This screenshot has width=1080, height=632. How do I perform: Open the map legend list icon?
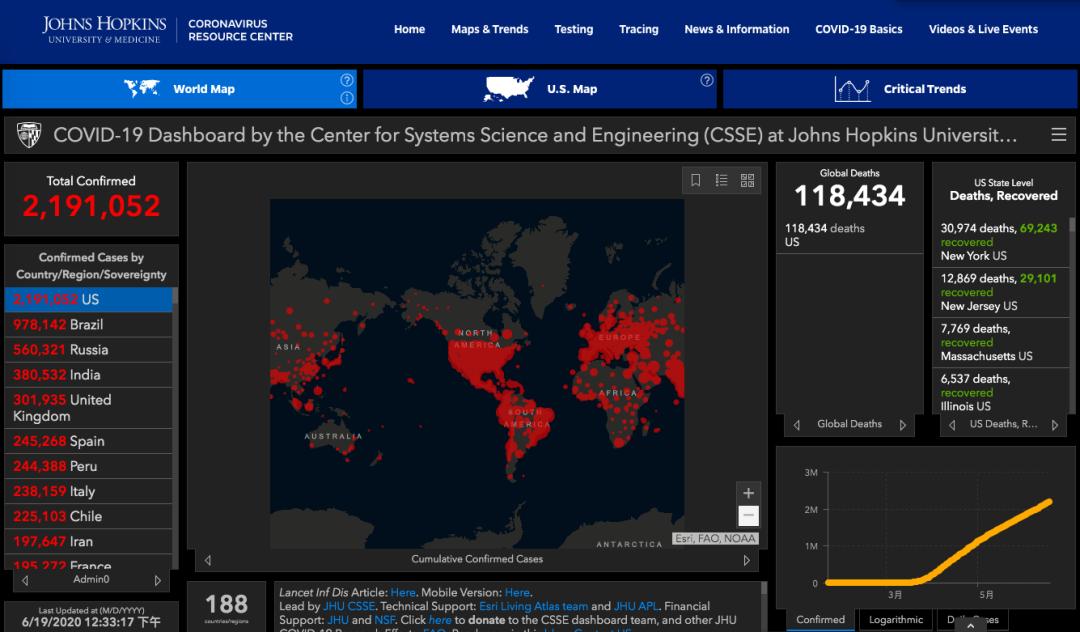point(721,180)
